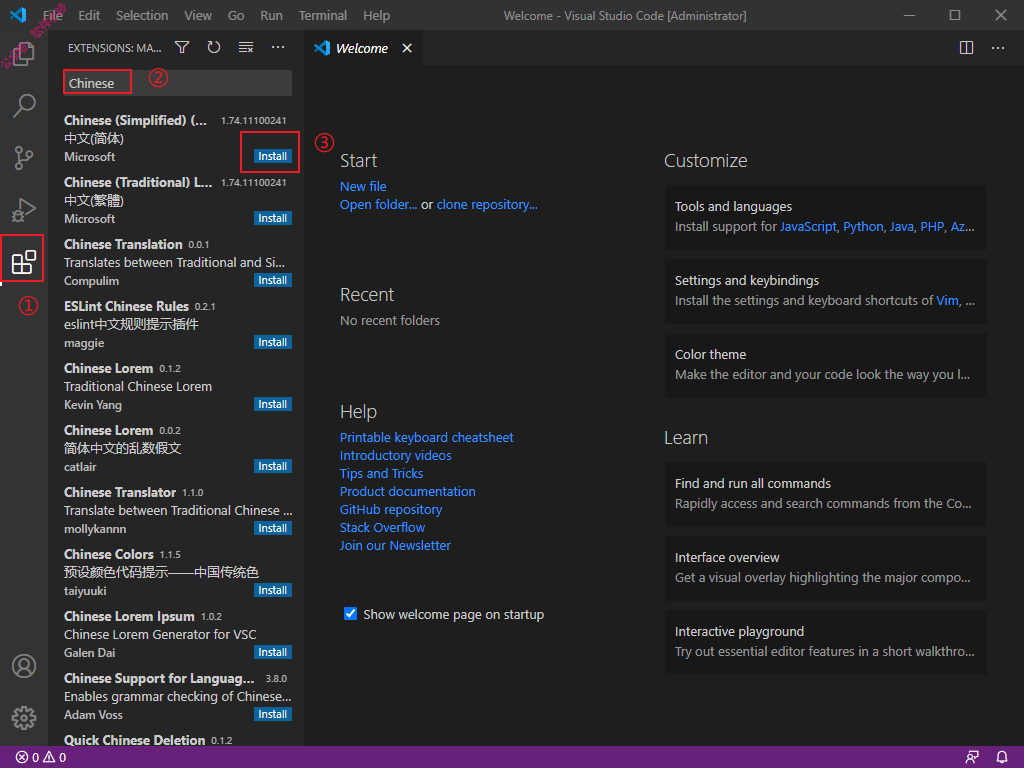
Task: Filter extensions with the funnel icon
Action: [x=182, y=48]
